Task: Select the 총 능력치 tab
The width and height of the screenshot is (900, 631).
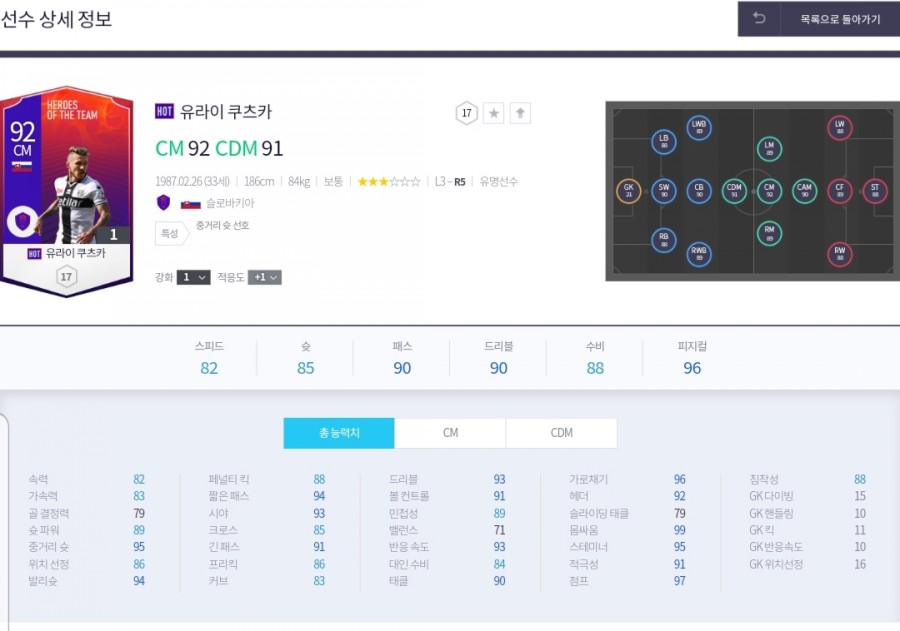Action: point(339,433)
